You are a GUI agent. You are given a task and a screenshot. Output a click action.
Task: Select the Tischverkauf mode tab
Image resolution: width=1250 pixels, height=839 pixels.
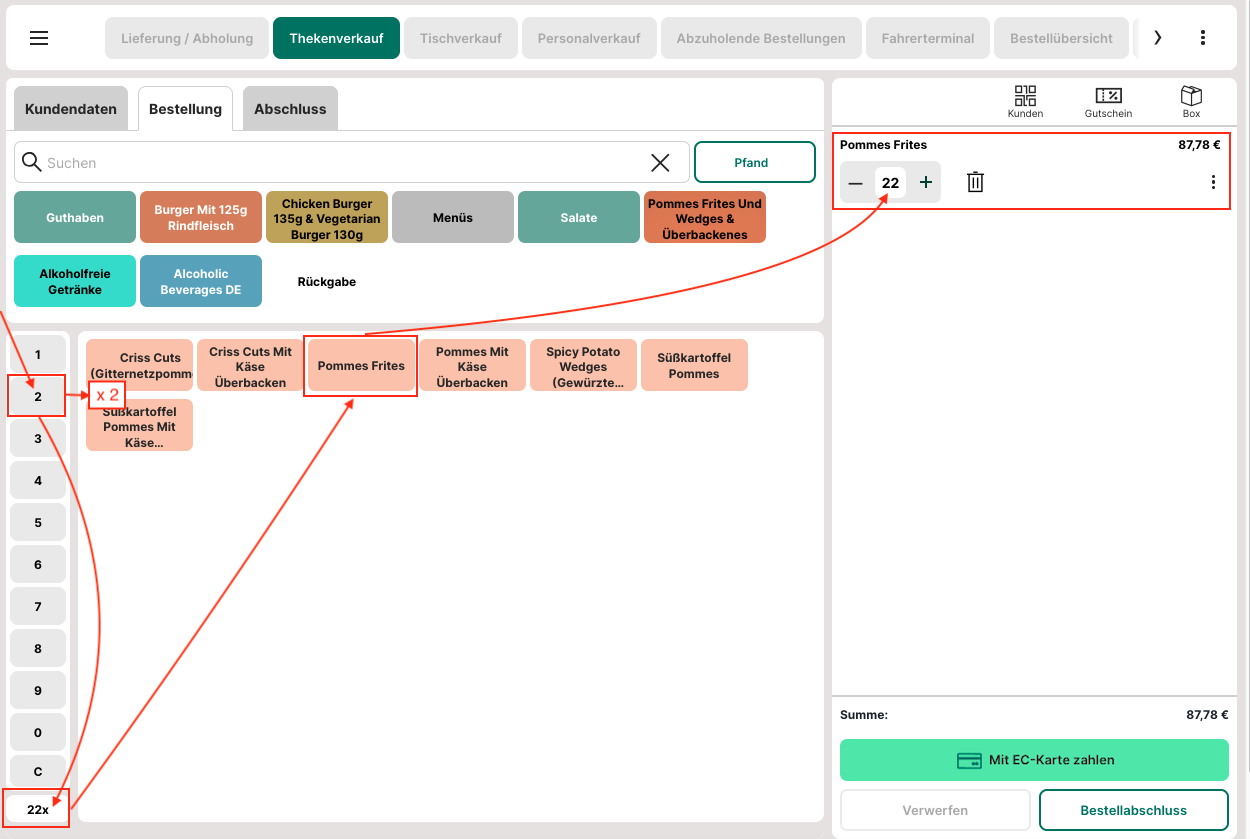pos(460,39)
